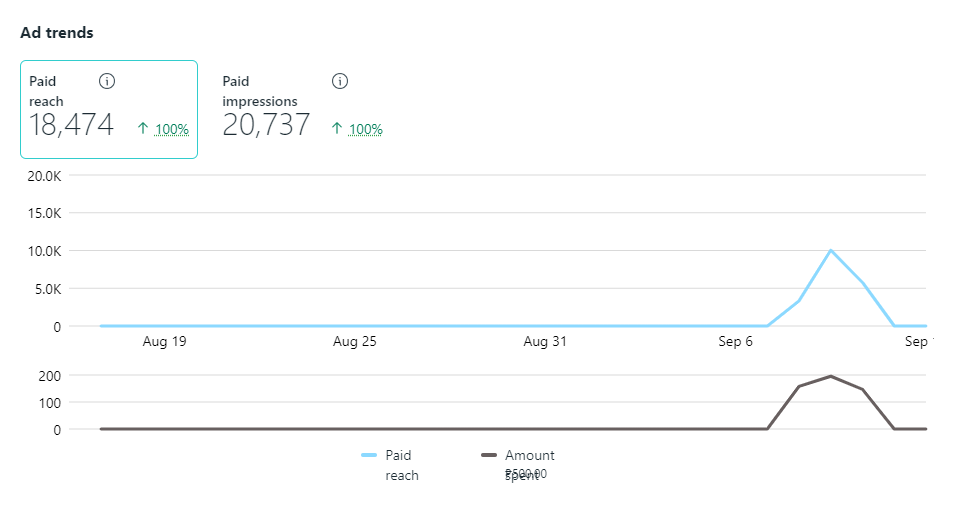Open the 100% change link for Paid impressions

366,129
